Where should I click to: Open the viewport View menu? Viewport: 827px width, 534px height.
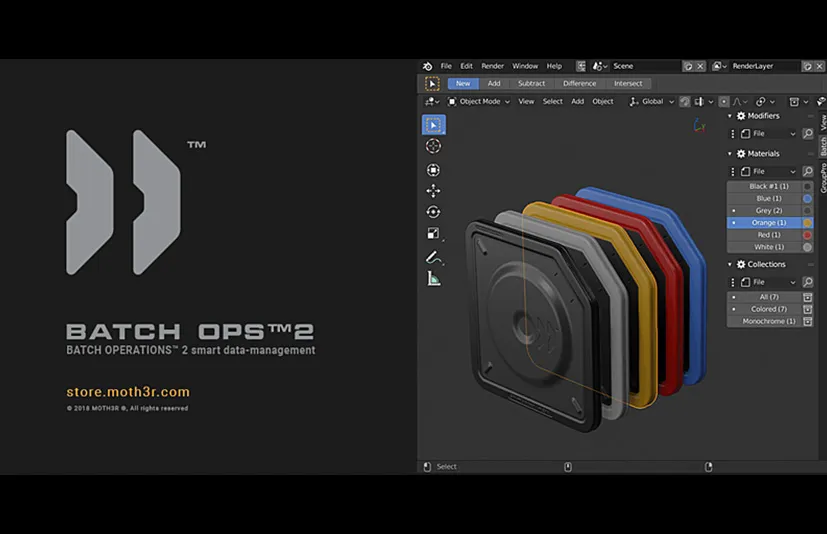pyautogui.click(x=526, y=101)
